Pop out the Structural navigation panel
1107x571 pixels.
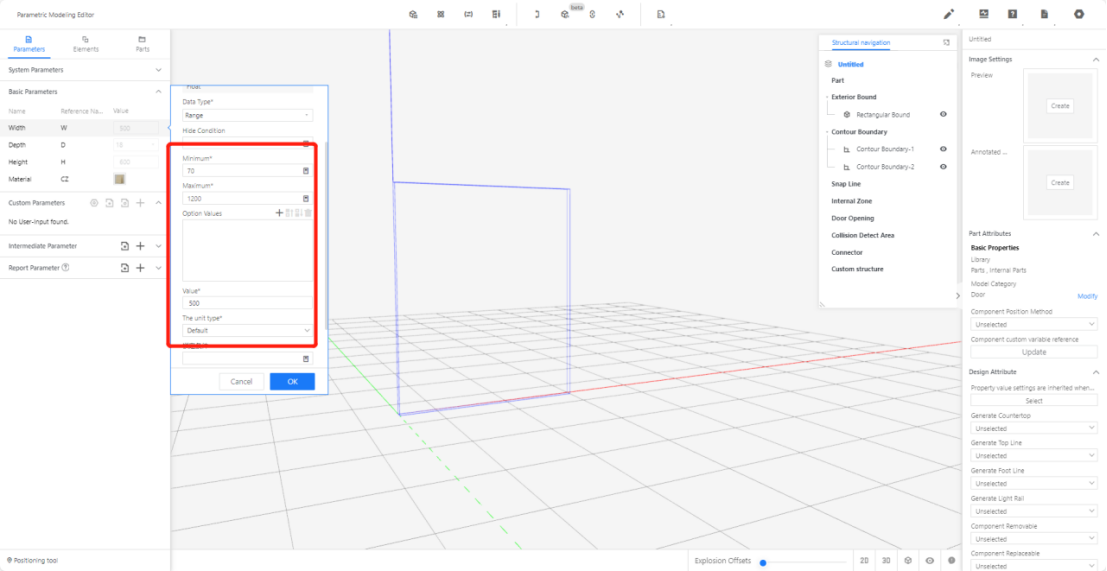[946, 43]
